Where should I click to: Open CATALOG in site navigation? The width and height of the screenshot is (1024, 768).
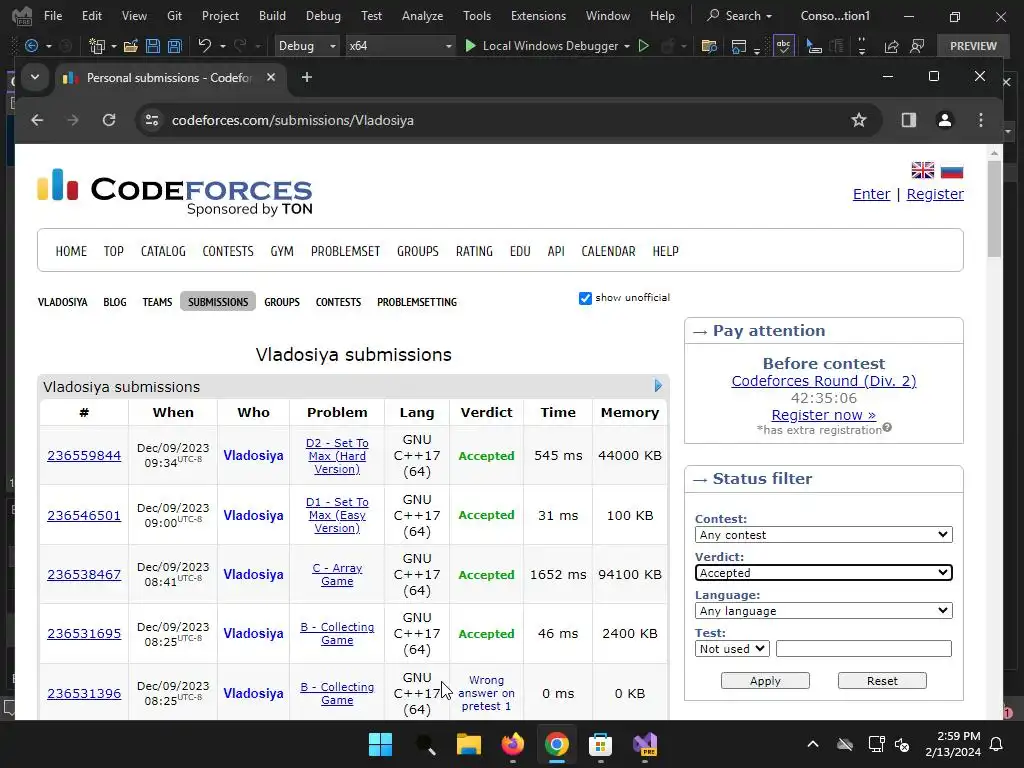tap(163, 251)
